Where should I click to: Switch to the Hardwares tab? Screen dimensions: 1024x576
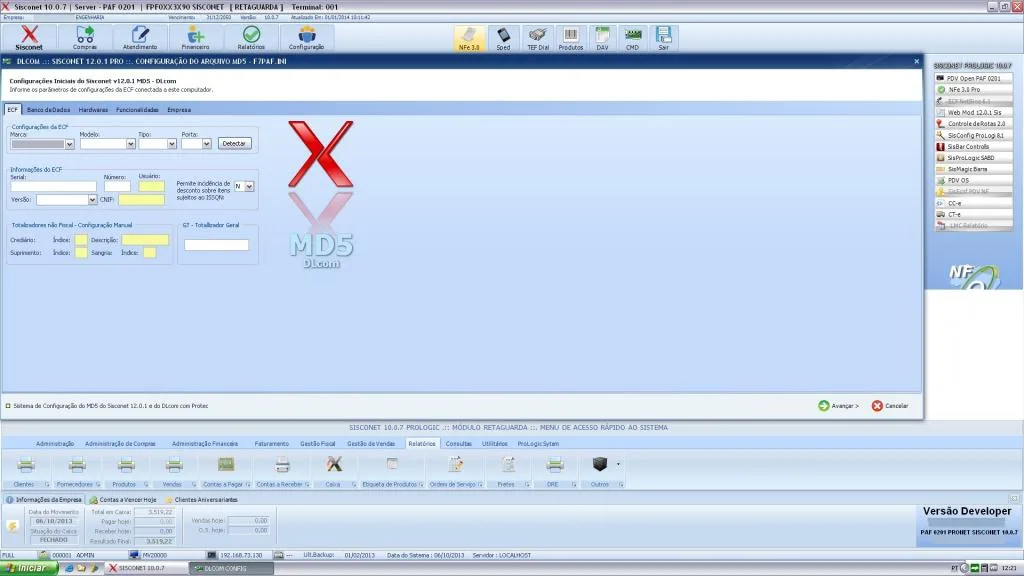click(93, 110)
